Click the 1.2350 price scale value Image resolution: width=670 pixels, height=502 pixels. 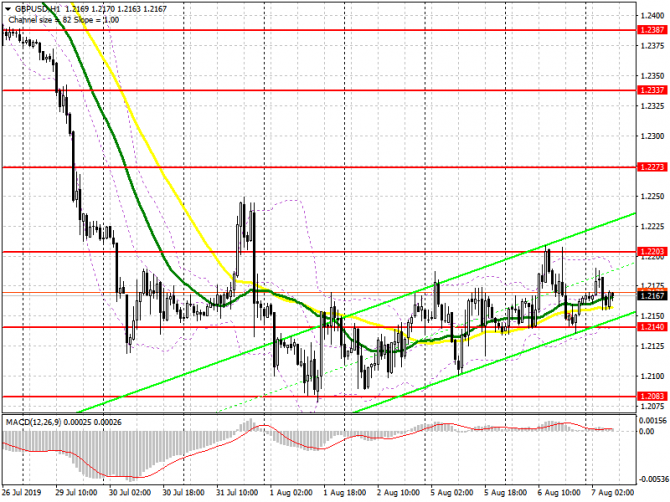(652, 76)
